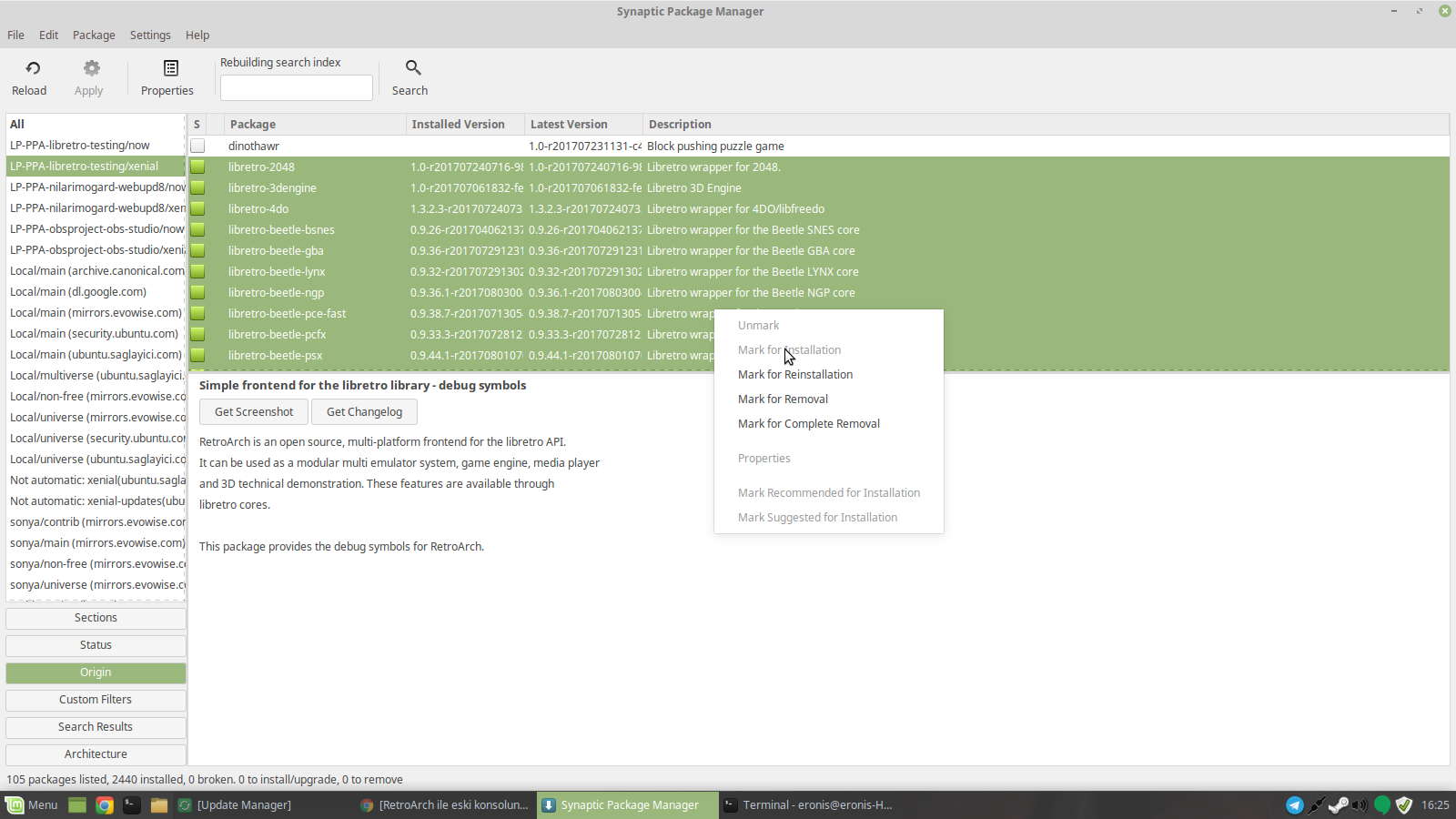The width and height of the screenshot is (1456, 819).
Task: Sort by Description column header
Action: click(1046, 124)
